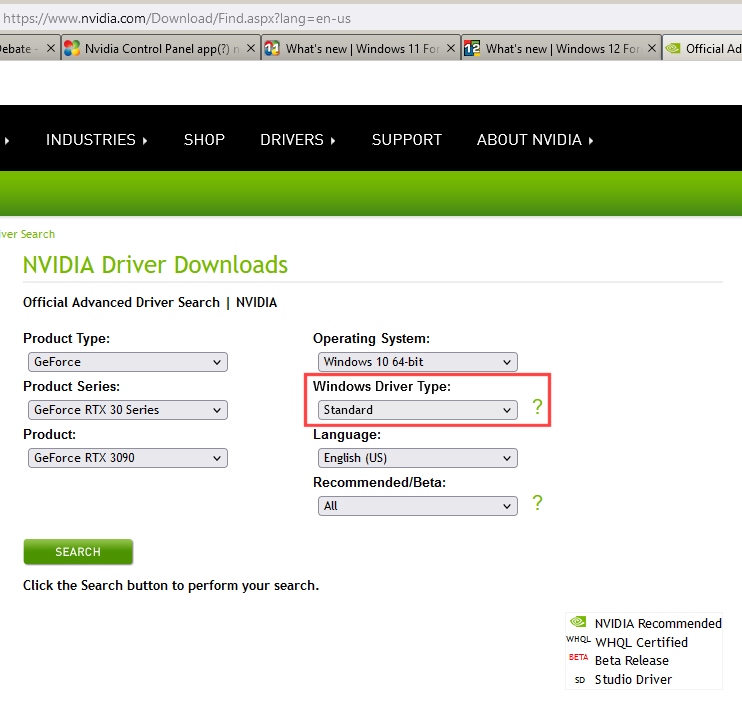
Task: Switch to the Nvidia Control Panel app tab
Action: tap(161, 48)
